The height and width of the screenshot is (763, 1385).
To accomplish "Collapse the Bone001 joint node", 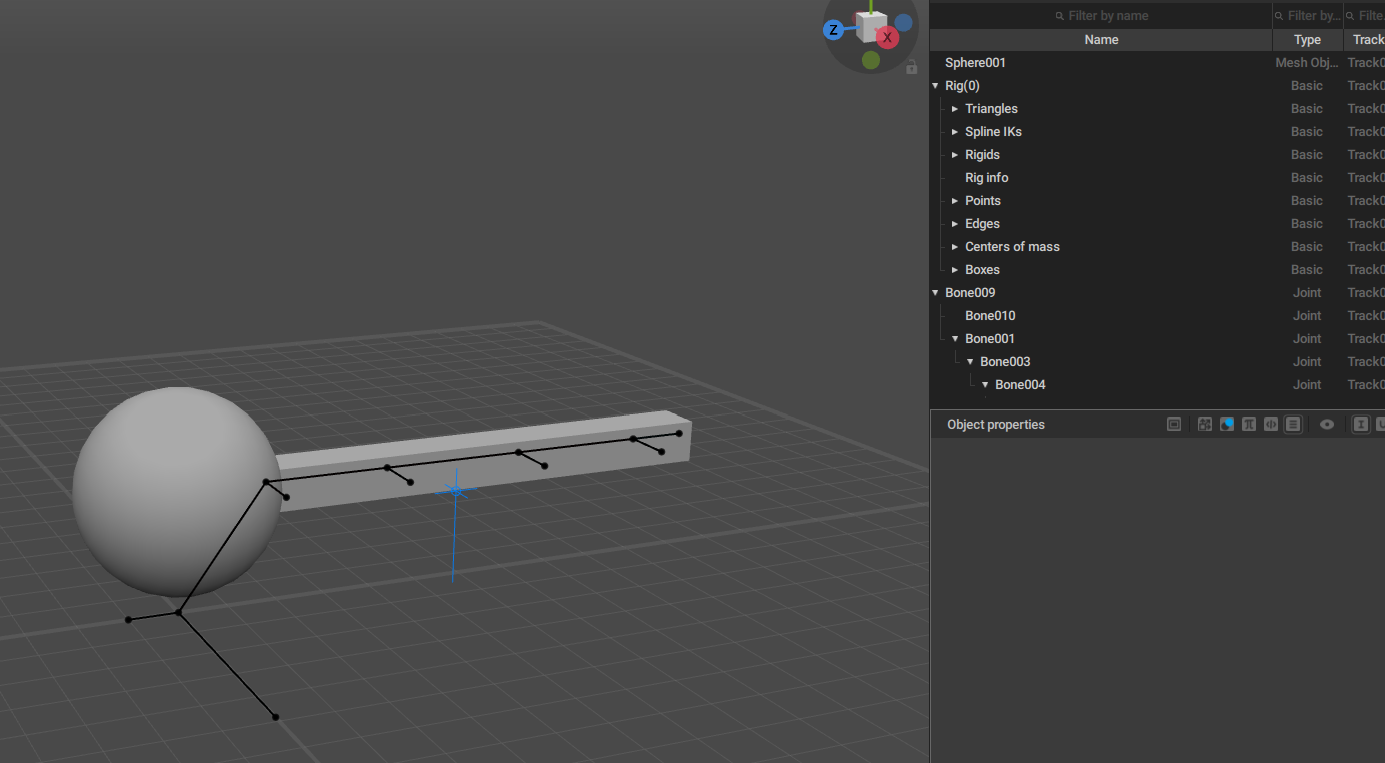I will [955, 339].
